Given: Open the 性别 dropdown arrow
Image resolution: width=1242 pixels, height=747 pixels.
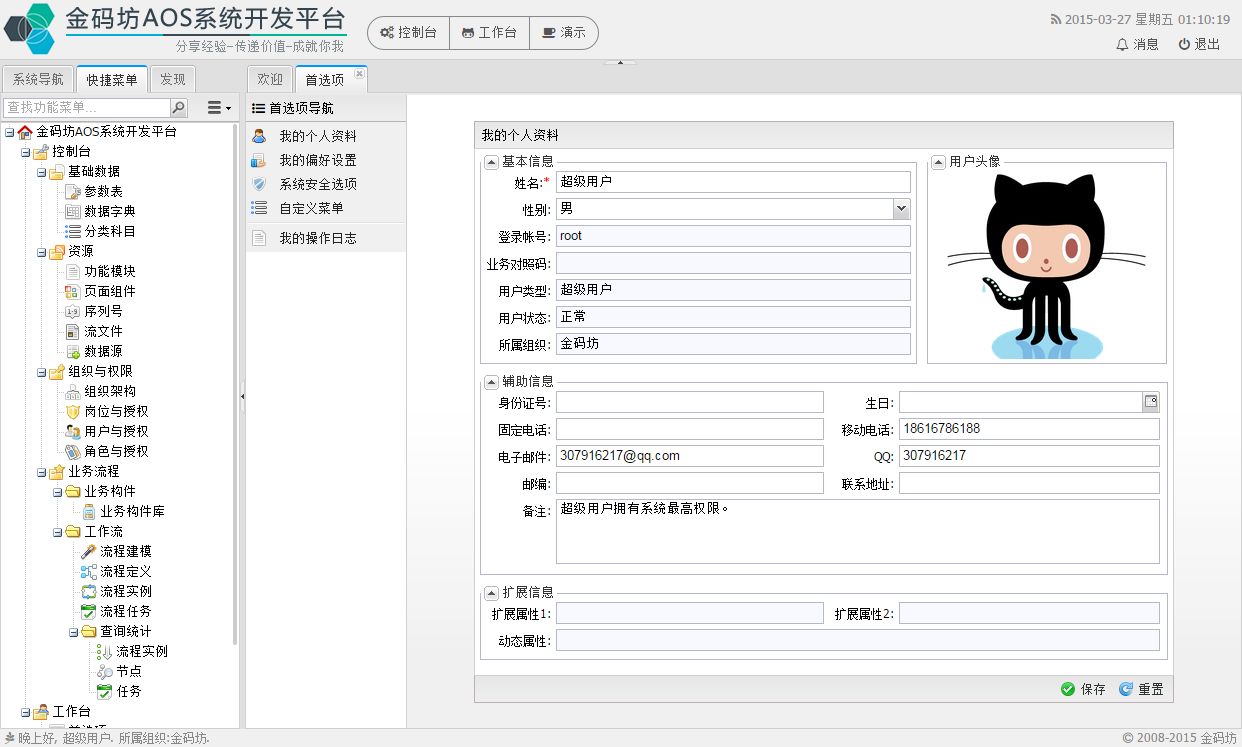Looking at the screenshot, I should [x=901, y=208].
